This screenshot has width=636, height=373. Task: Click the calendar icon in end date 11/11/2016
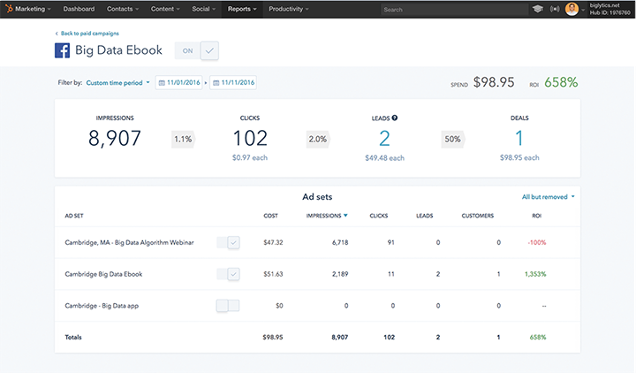pos(216,83)
